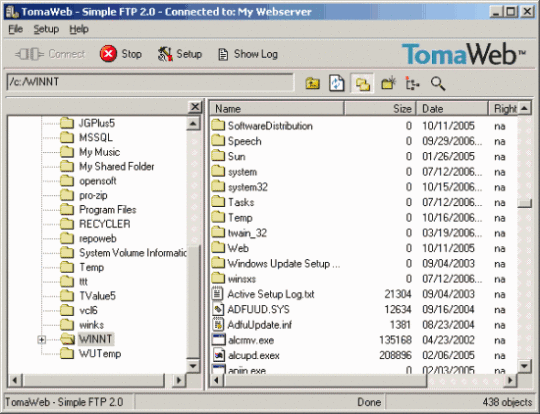Screen dimensions: 540x414
Task: Select the ADFUUD.SYS file
Action: tap(364, 310)
